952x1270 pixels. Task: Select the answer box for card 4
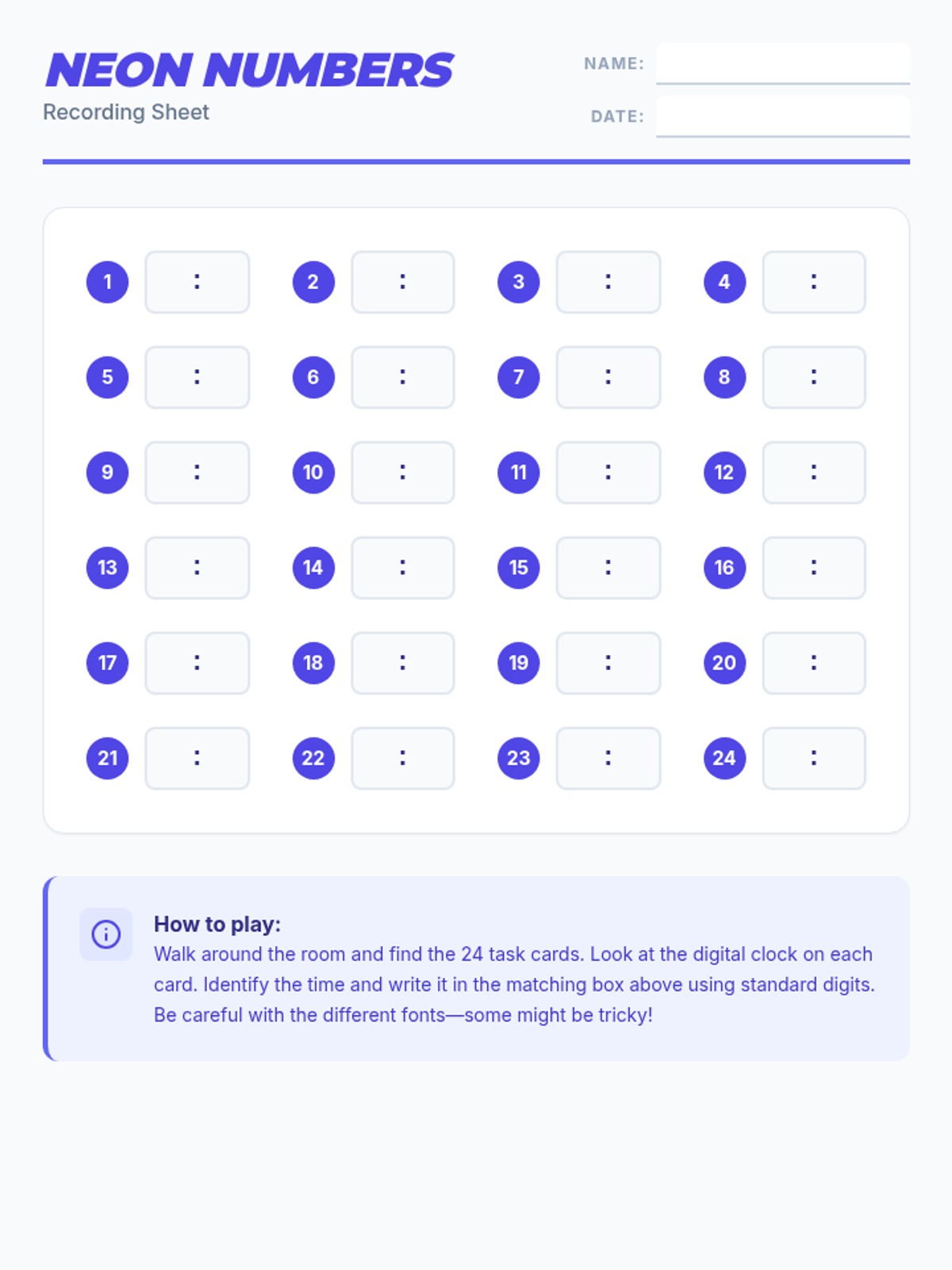point(814,282)
